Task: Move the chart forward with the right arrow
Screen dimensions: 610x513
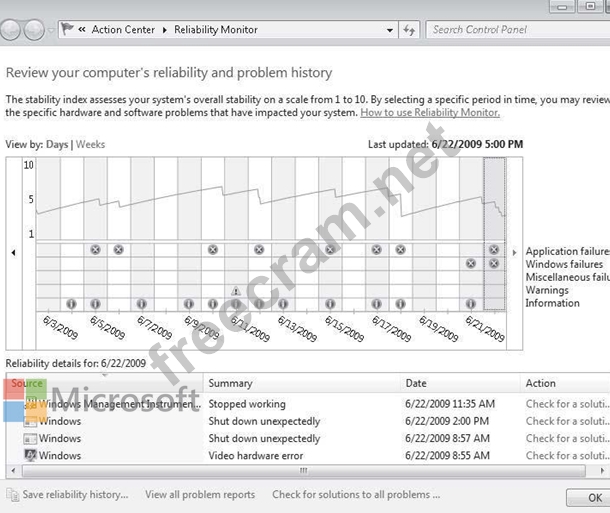Action: [514, 253]
